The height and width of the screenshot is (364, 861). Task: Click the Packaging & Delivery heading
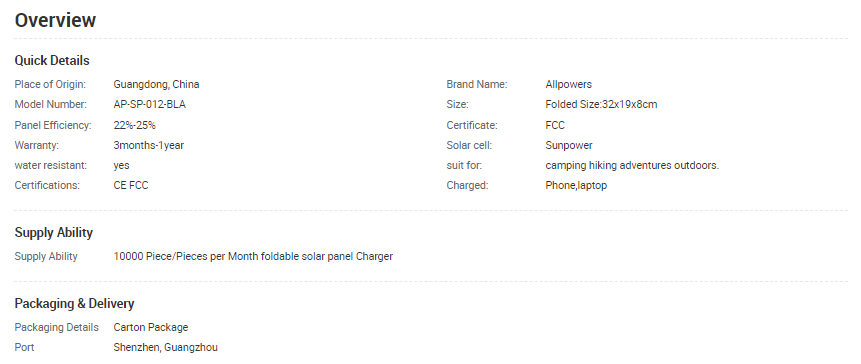(74, 304)
